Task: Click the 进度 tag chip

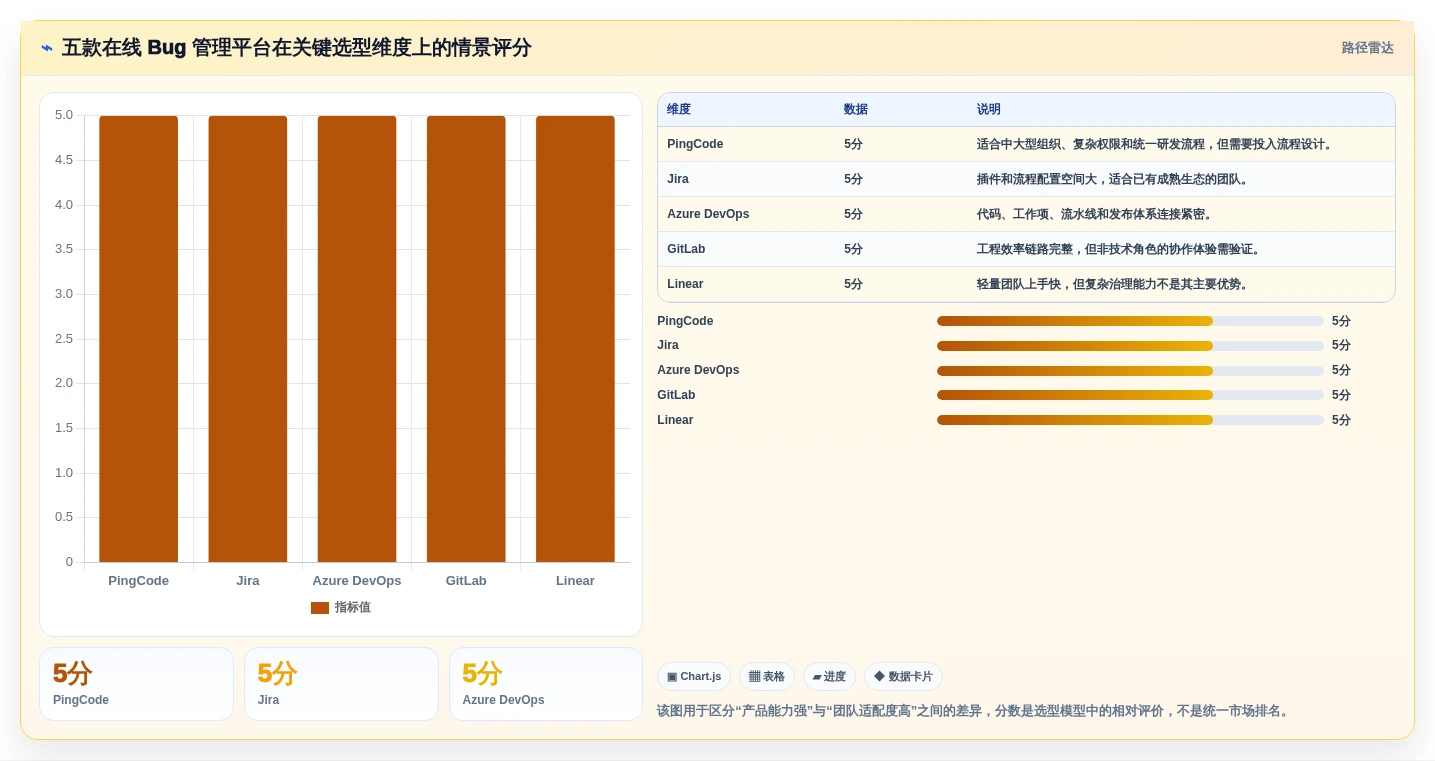Action: (x=829, y=677)
